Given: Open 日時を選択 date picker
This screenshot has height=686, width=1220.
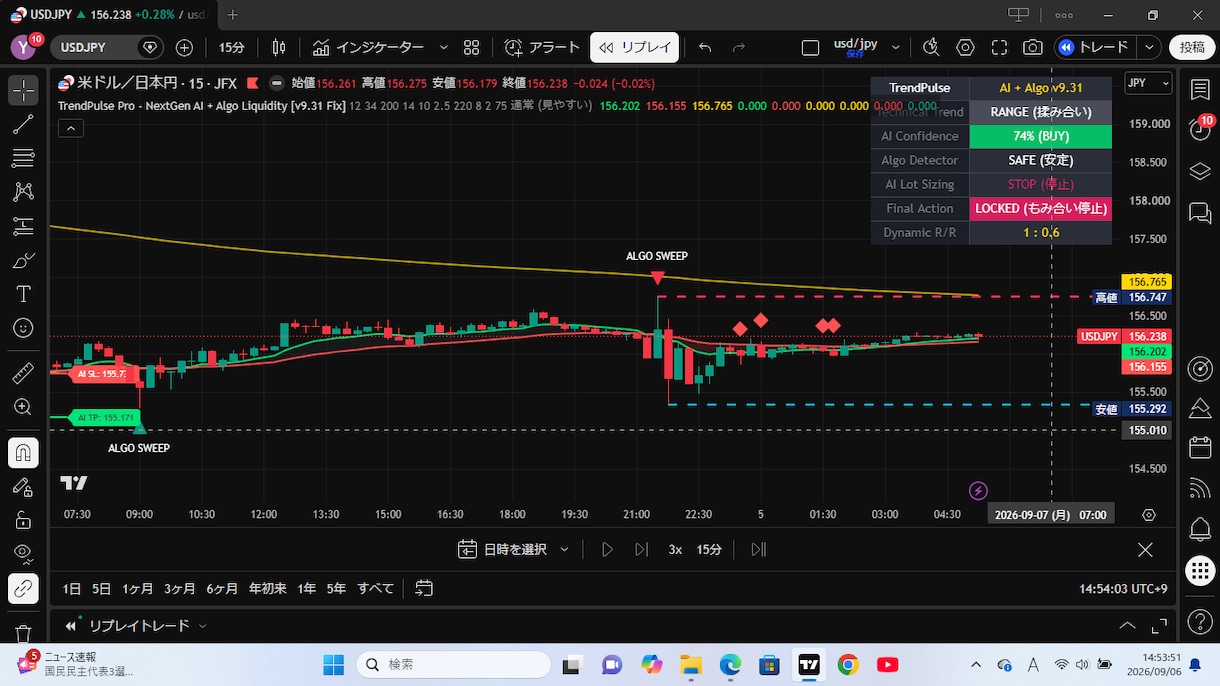Looking at the screenshot, I should pyautogui.click(x=503, y=549).
